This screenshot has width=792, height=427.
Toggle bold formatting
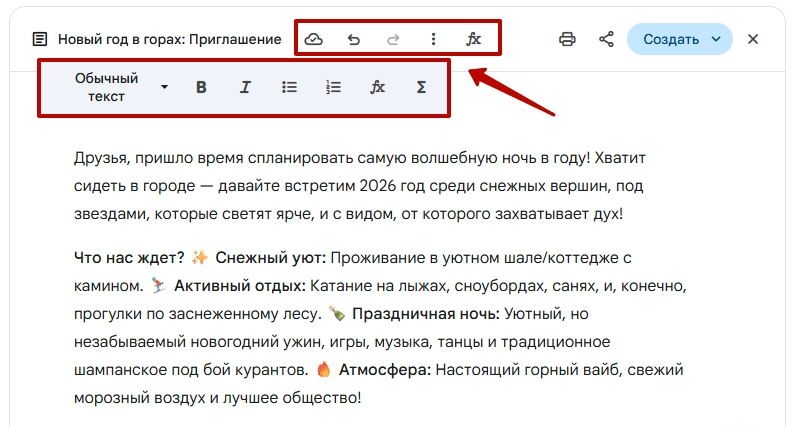201,87
